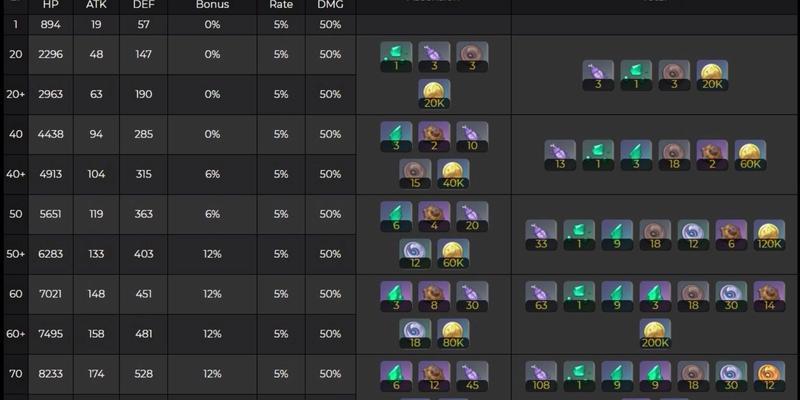This screenshot has width=800, height=400.
Task: Click the purple flower icon labeled 13
Action: (560, 155)
